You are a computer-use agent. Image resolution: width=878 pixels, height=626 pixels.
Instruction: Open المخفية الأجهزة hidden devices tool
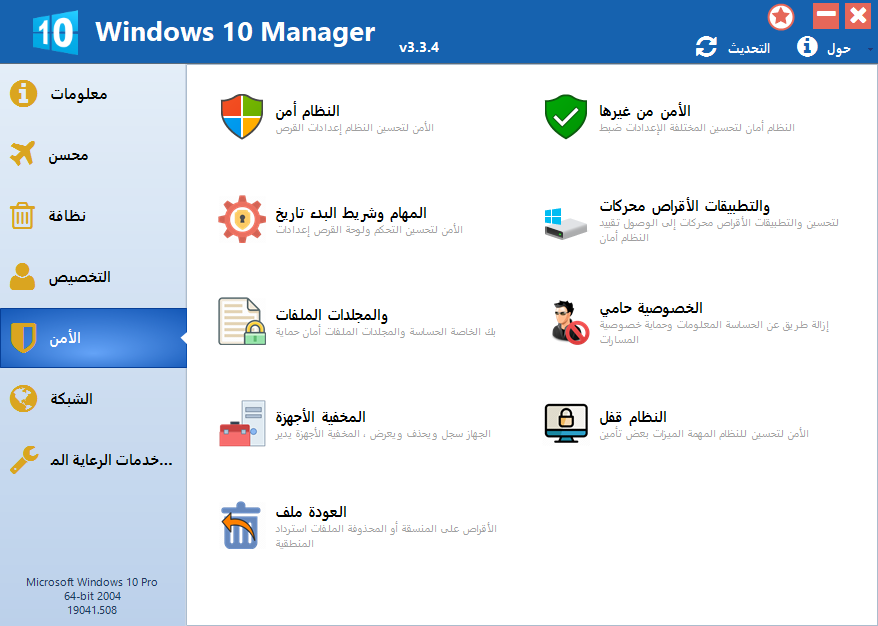click(320, 417)
